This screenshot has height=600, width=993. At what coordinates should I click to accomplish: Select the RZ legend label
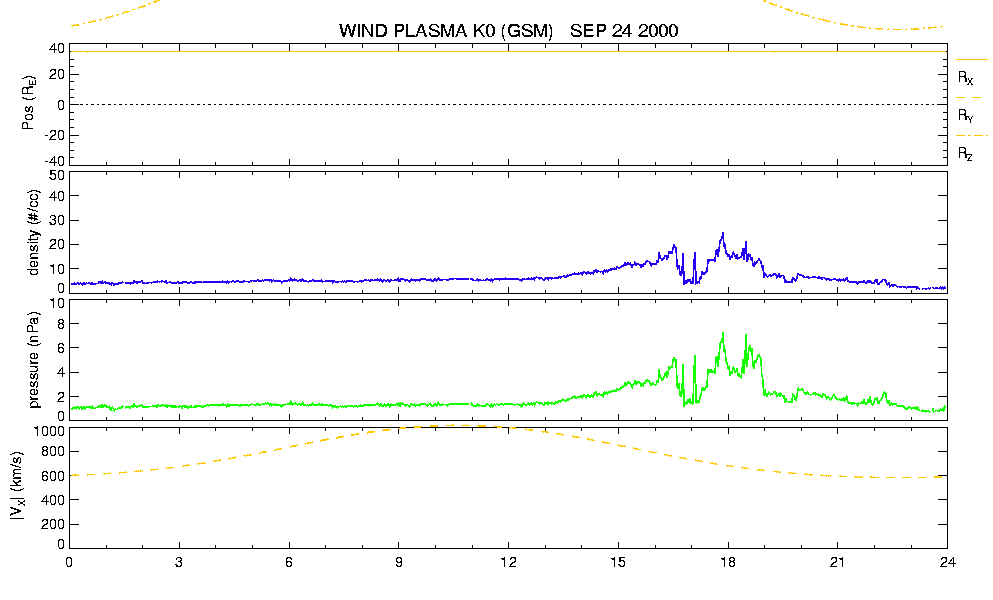coord(965,153)
